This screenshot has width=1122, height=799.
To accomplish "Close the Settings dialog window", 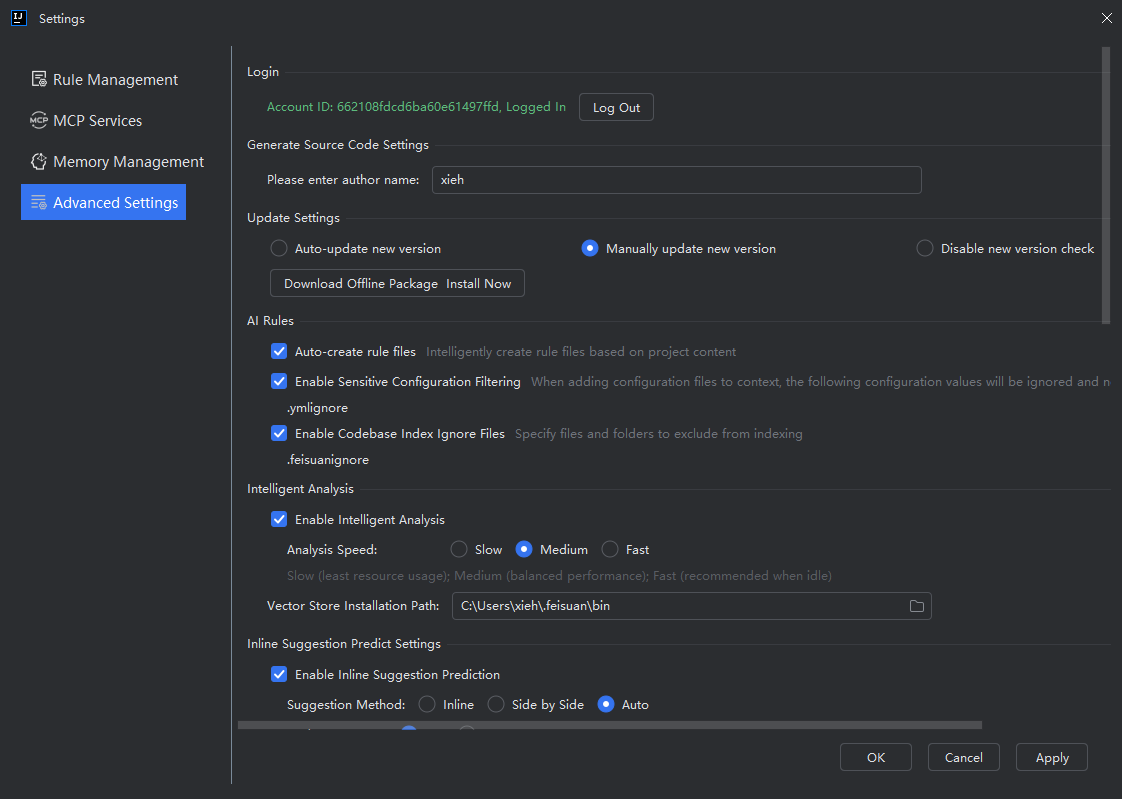I will click(x=1105, y=18).
